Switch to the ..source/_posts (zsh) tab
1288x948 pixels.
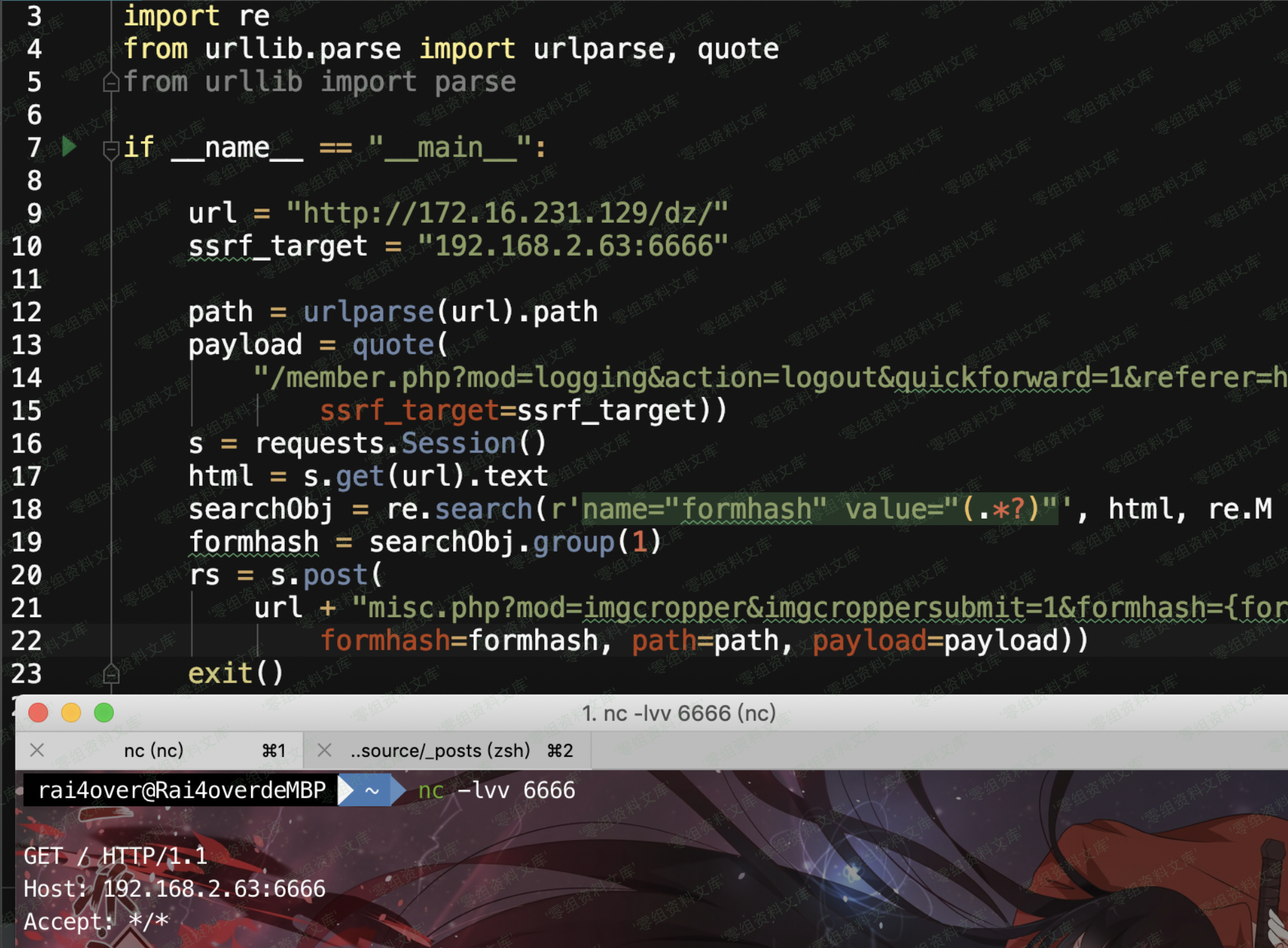[439, 750]
